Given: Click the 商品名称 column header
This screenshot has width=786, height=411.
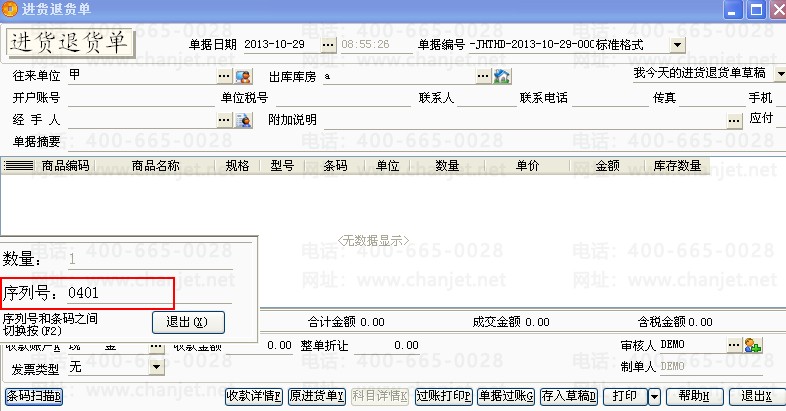Looking at the screenshot, I should click(x=155, y=166).
